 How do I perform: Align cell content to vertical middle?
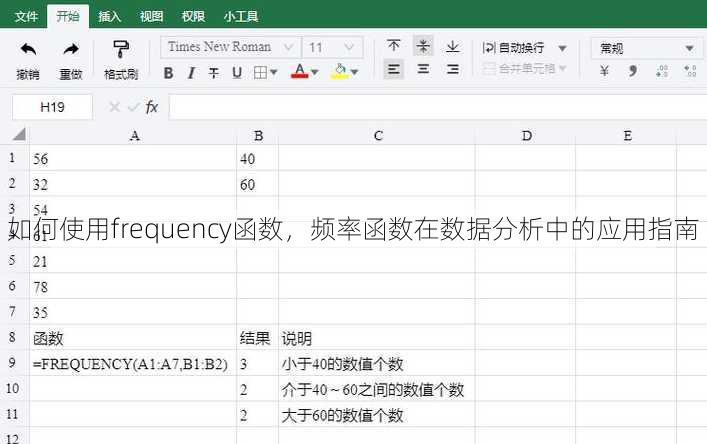click(423, 46)
